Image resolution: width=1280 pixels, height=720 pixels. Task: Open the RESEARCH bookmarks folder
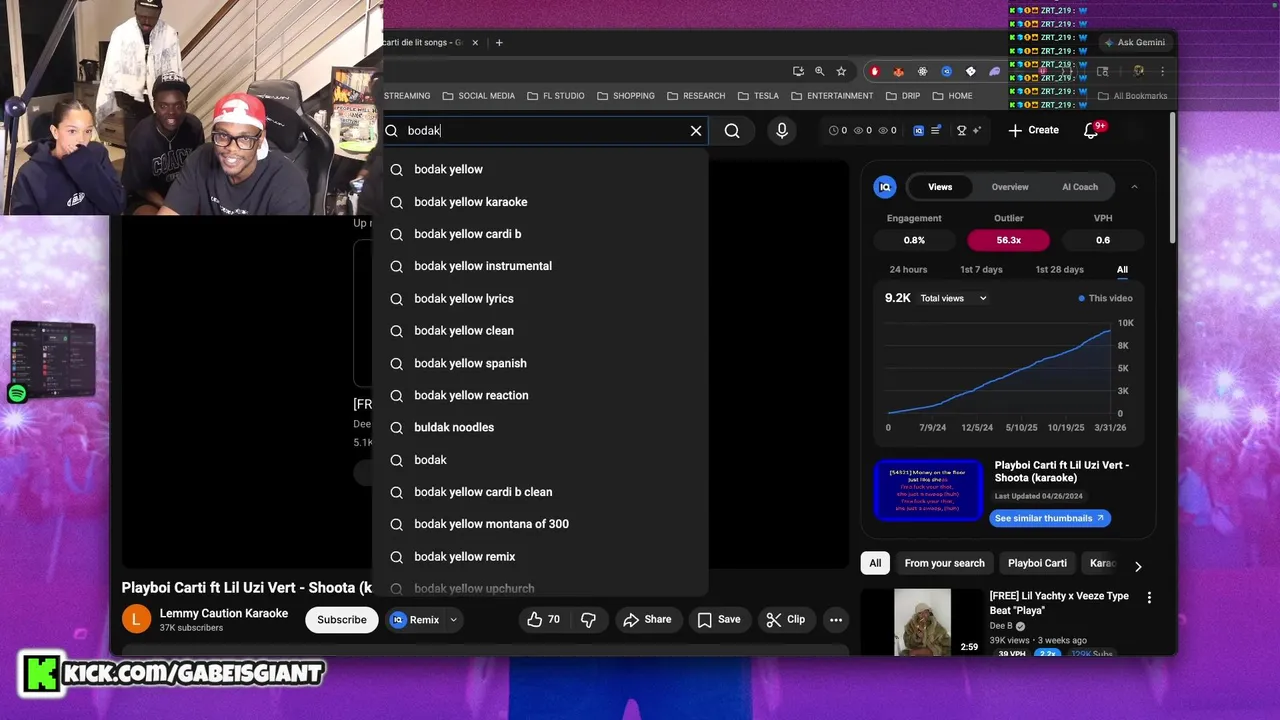tap(696, 96)
